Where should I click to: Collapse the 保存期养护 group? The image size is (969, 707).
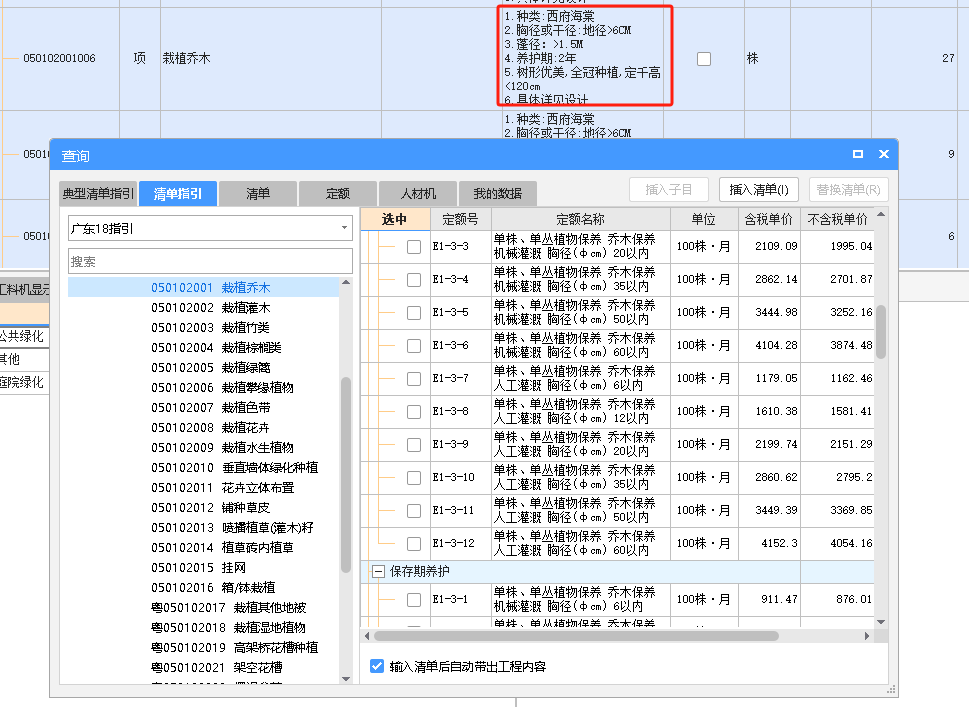click(378, 572)
